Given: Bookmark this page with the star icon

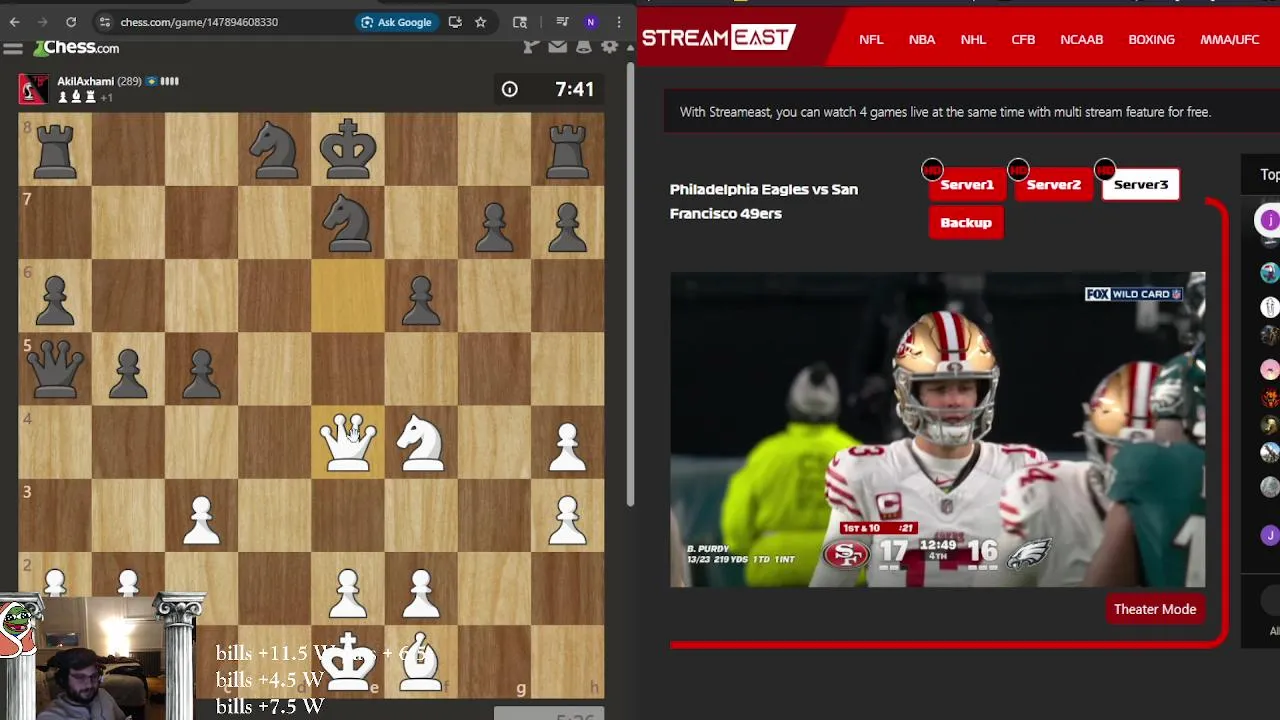Looking at the screenshot, I should [480, 22].
